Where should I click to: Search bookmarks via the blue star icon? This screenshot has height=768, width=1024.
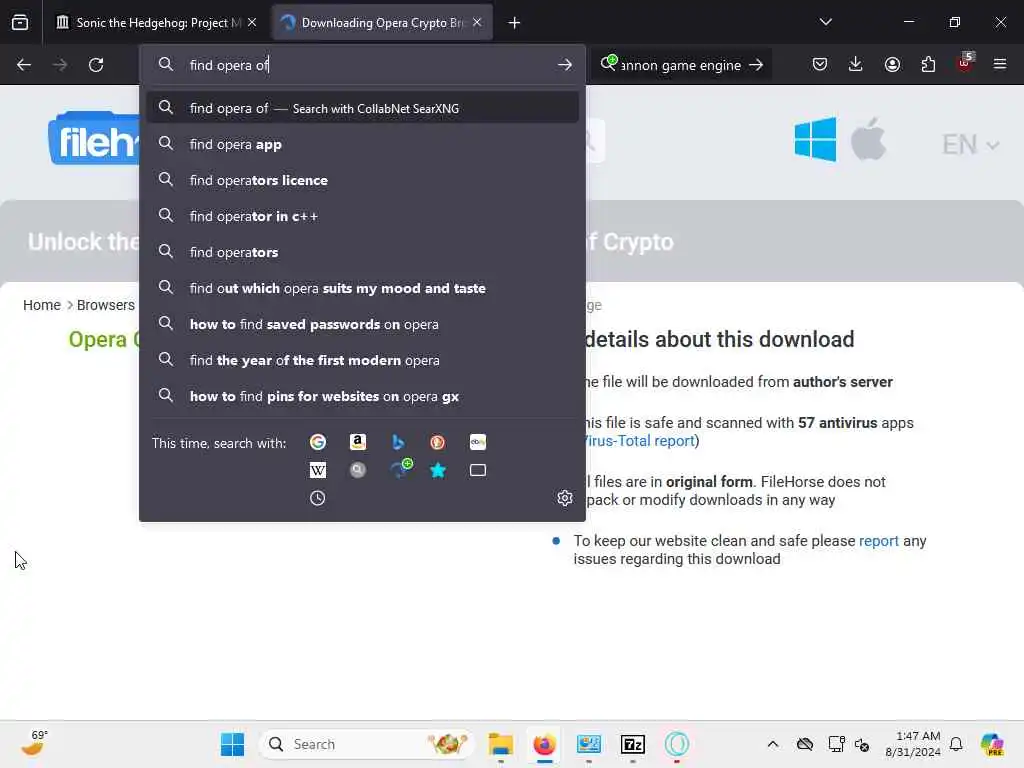438,470
